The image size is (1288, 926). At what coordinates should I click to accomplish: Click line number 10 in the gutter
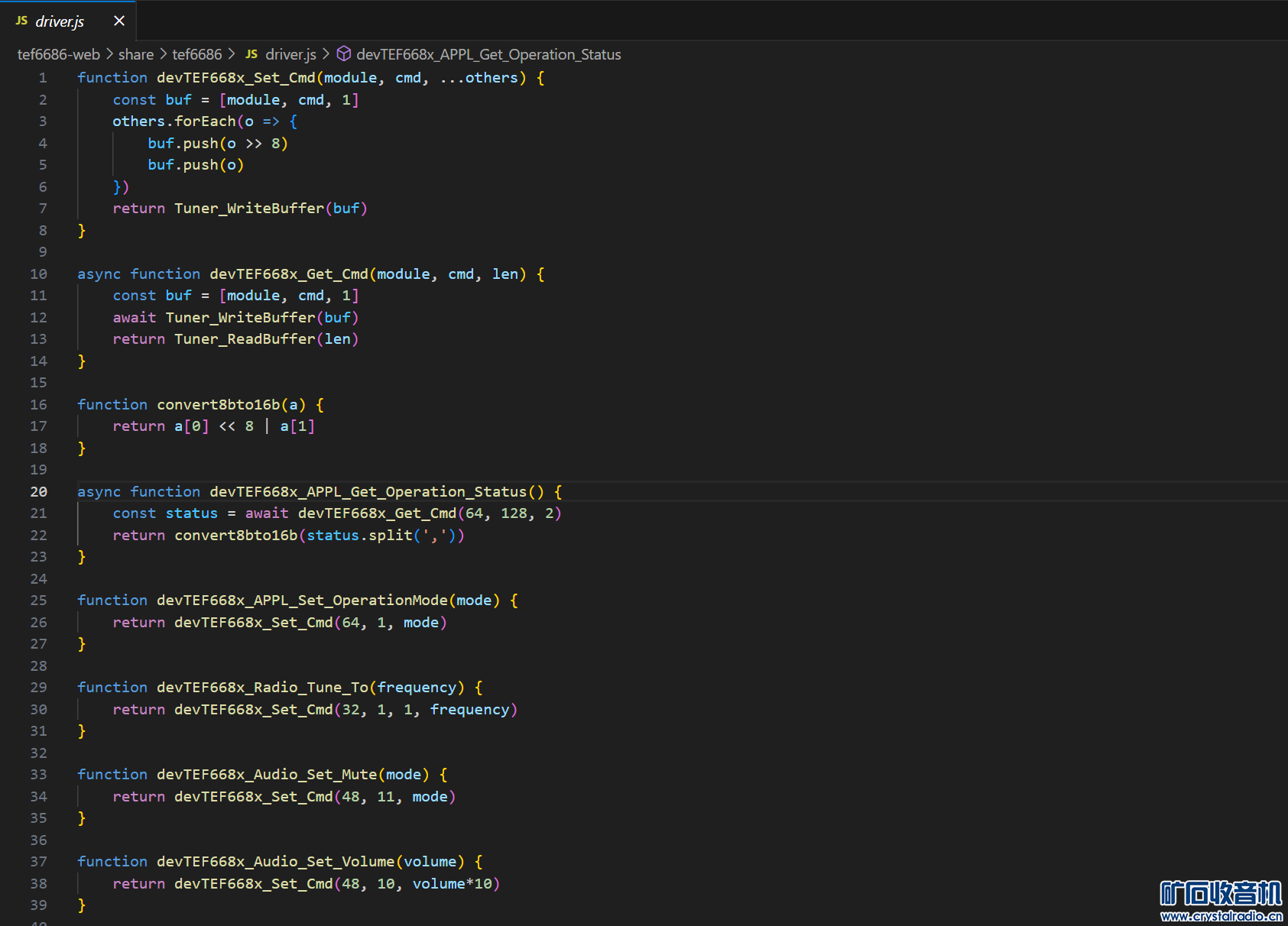click(38, 274)
